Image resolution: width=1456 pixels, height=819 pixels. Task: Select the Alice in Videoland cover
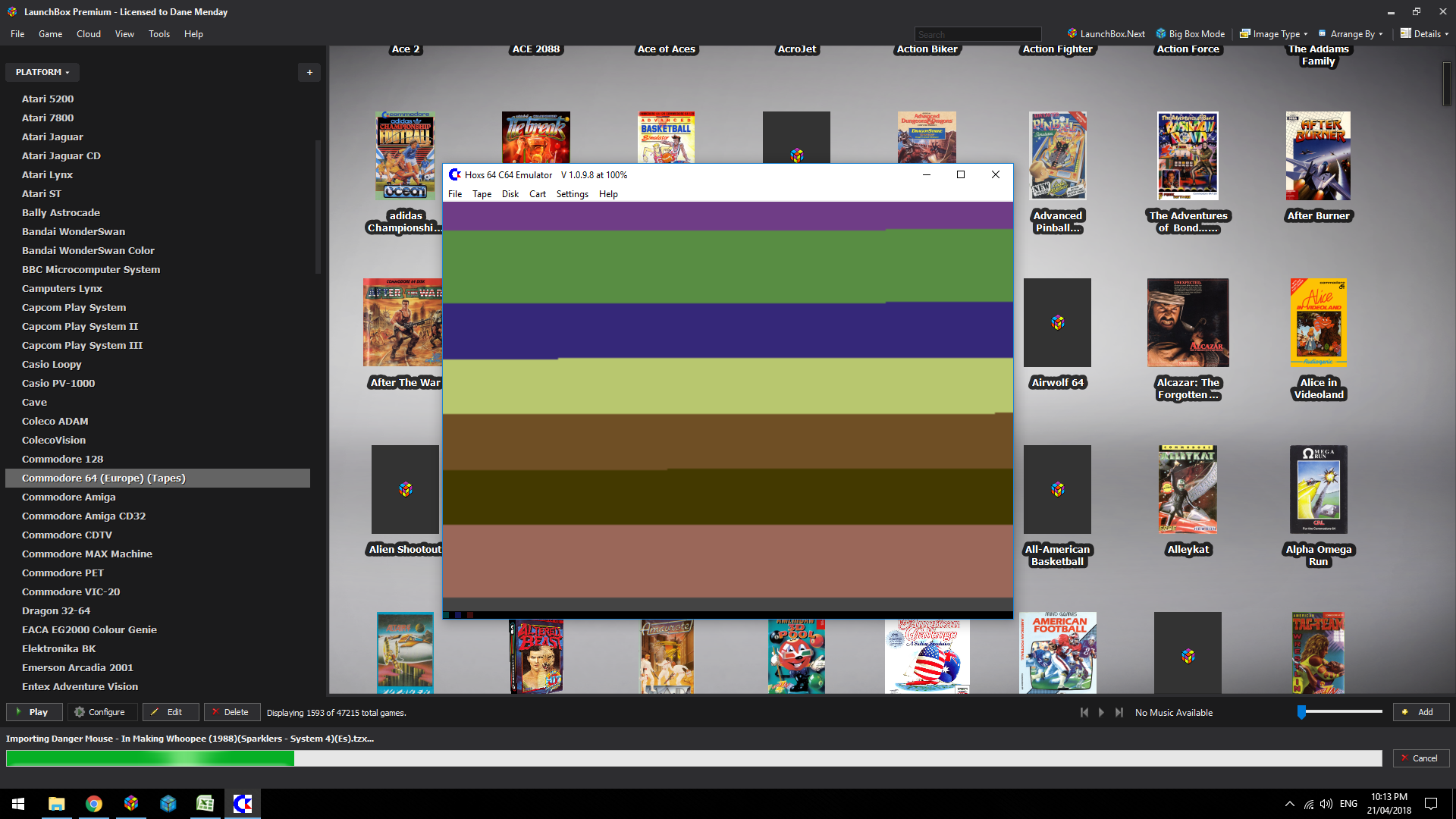pyautogui.click(x=1318, y=322)
